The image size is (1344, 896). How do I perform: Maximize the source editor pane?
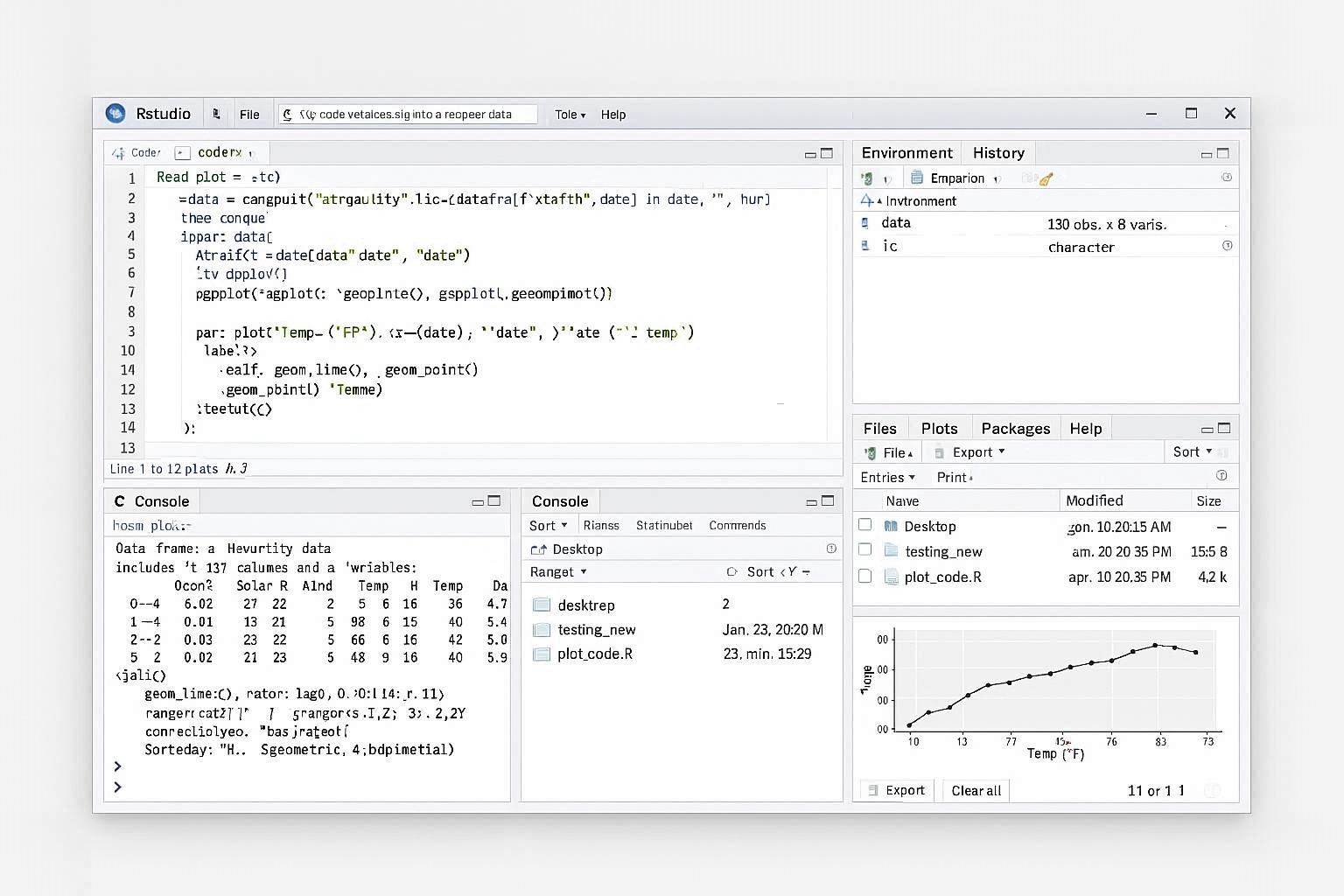coord(827,153)
